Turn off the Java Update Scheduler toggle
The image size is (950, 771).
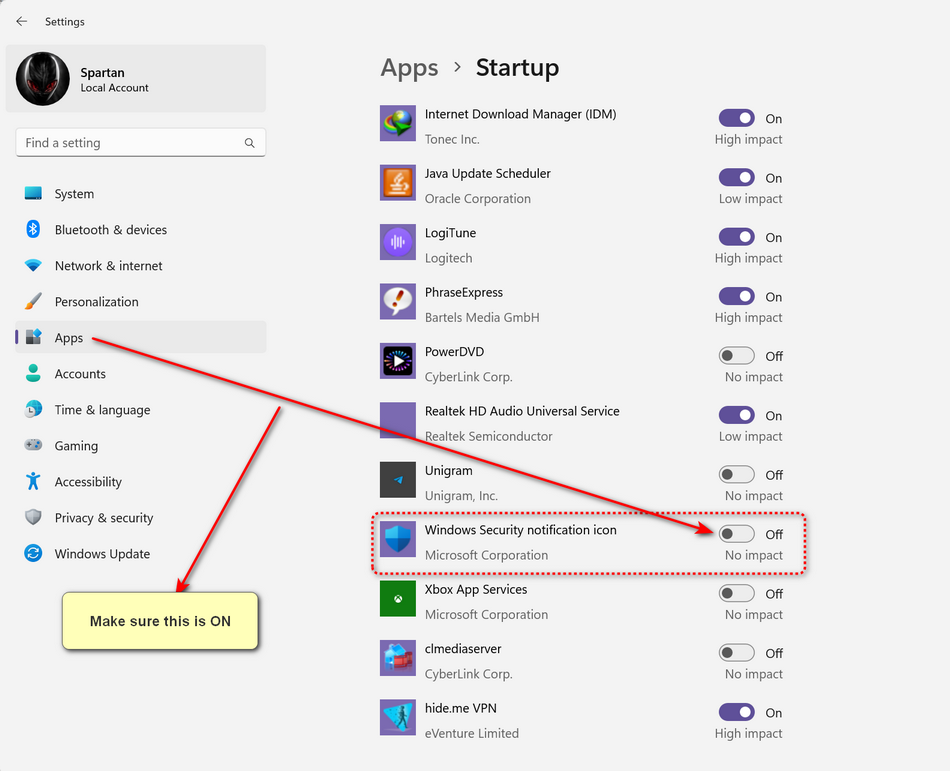(737, 178)
